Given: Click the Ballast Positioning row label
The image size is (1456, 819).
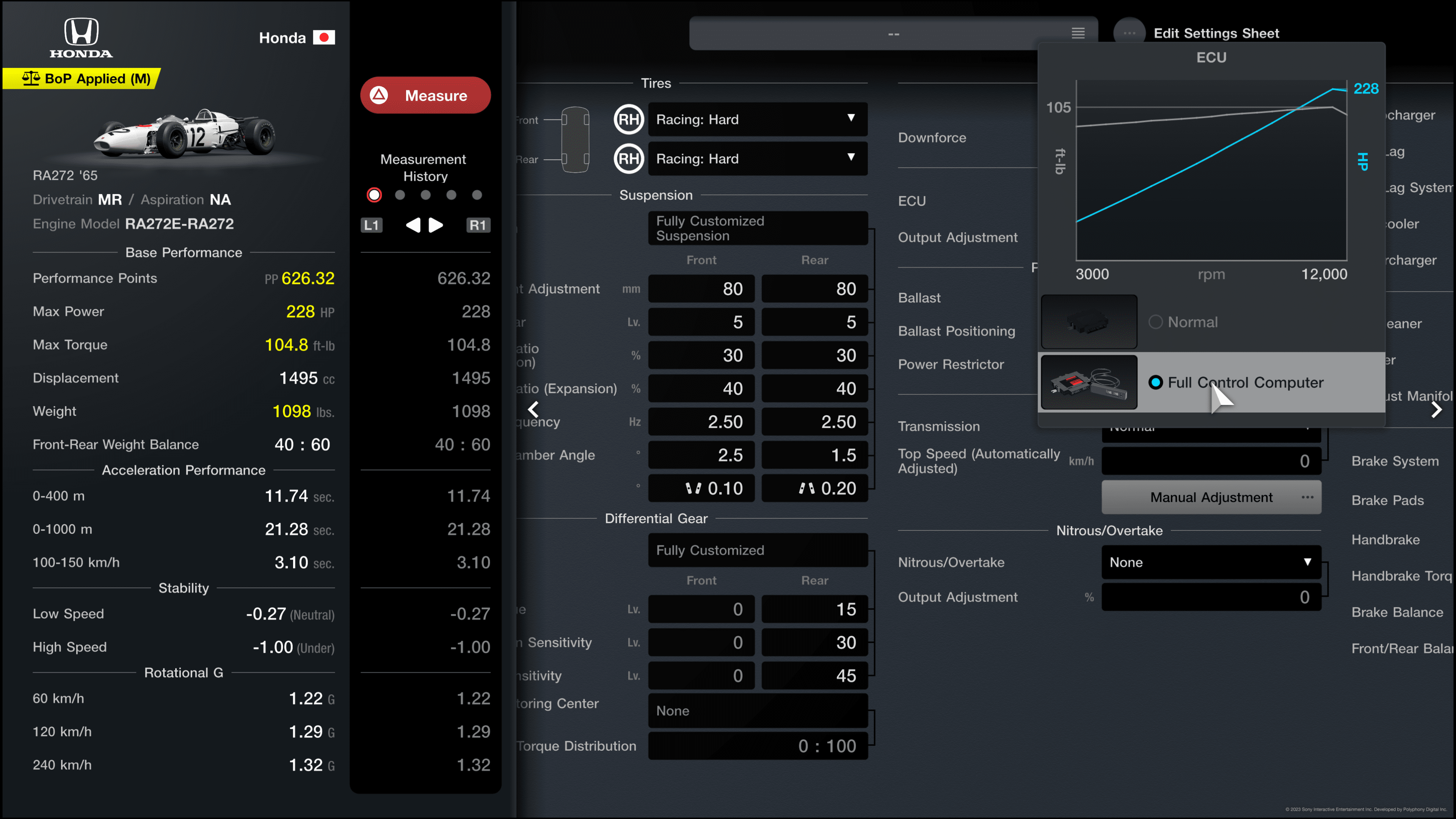Looking at the screenshot, I should (956, 331).
